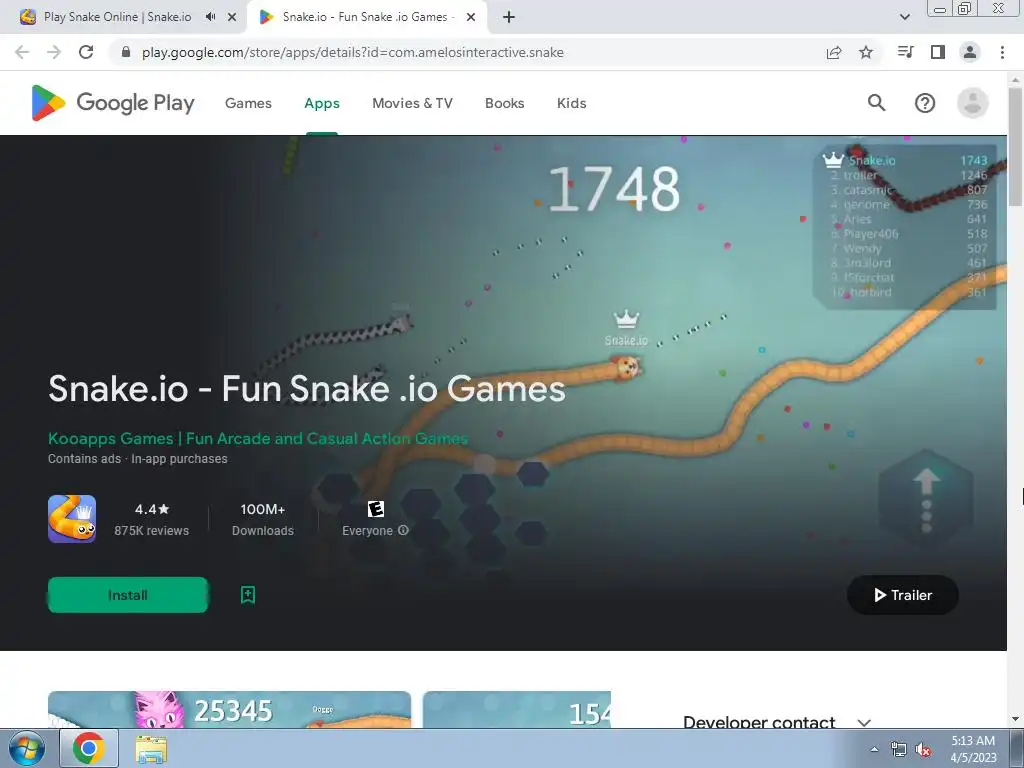The width and height of the screenshot is (1024, 768).
Task: Click Chrome in the taskbar
Action: [x=89, y=748]
